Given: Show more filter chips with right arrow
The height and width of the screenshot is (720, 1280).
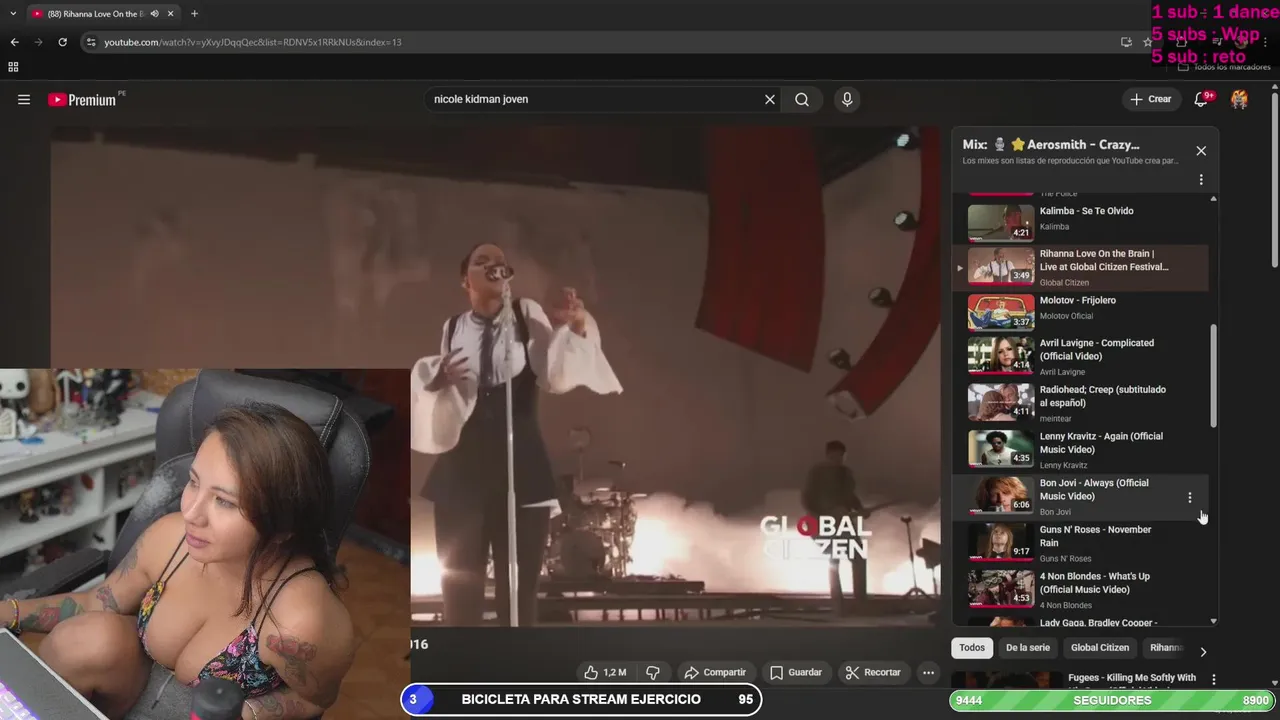Looking at the screenshot, I should 1203,652.
